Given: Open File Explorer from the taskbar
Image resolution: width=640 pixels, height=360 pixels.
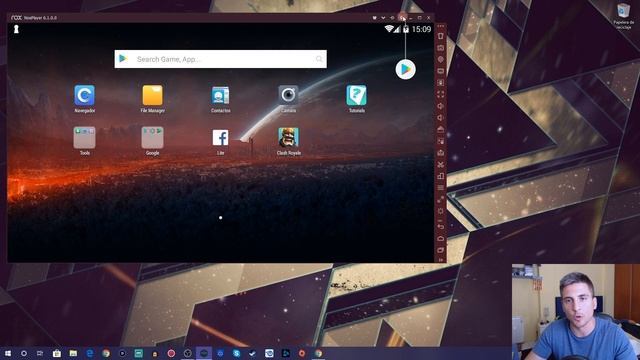Looking at the screenshot, I should click(x=73, y=353).
